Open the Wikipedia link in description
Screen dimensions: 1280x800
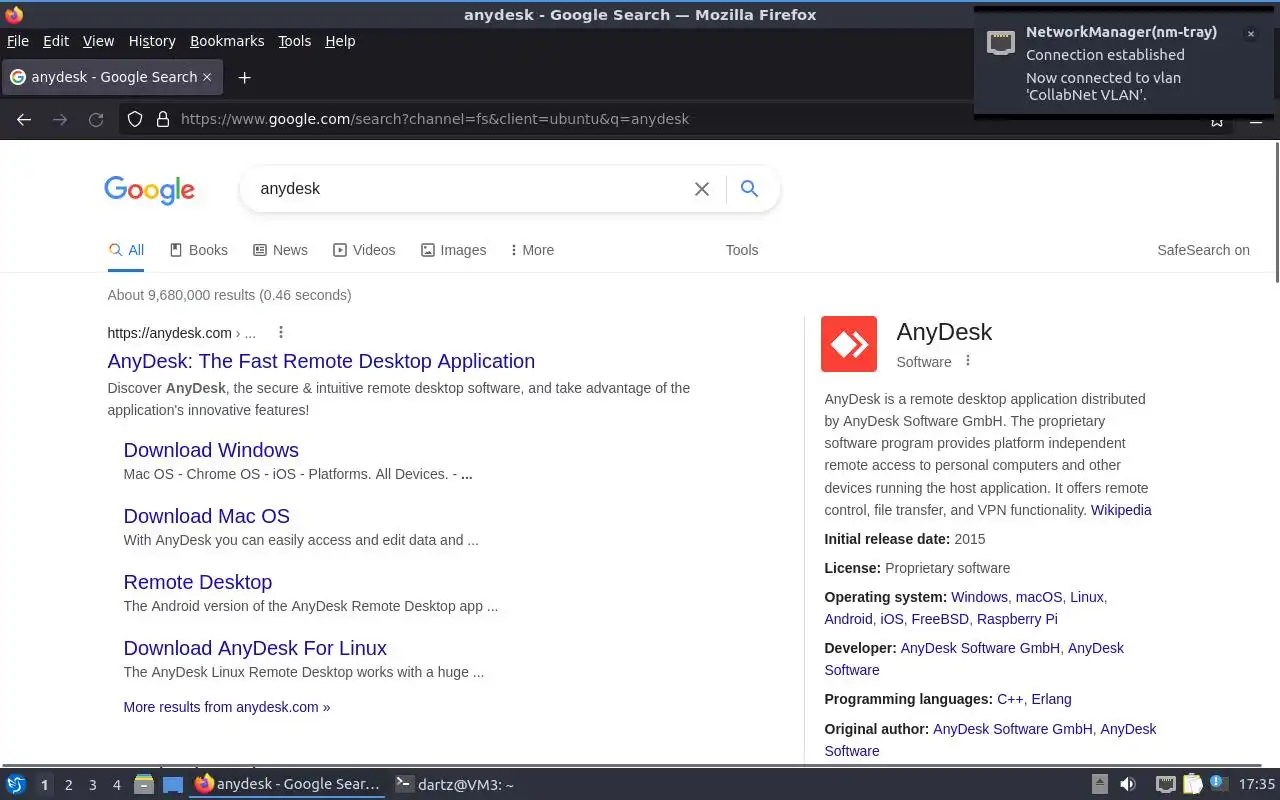tap(1121, 510)
